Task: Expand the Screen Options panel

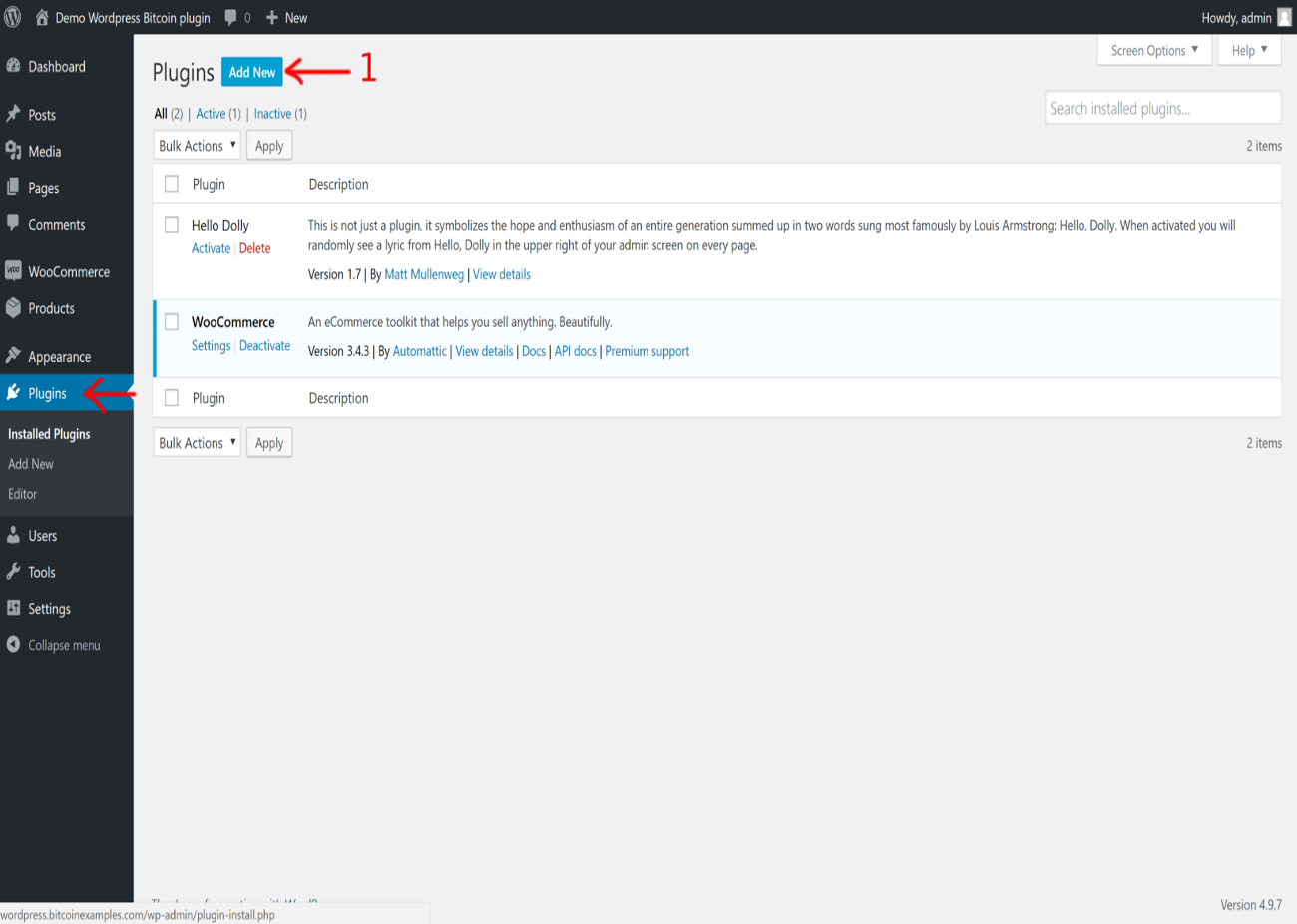Action: pos(1154,50)
